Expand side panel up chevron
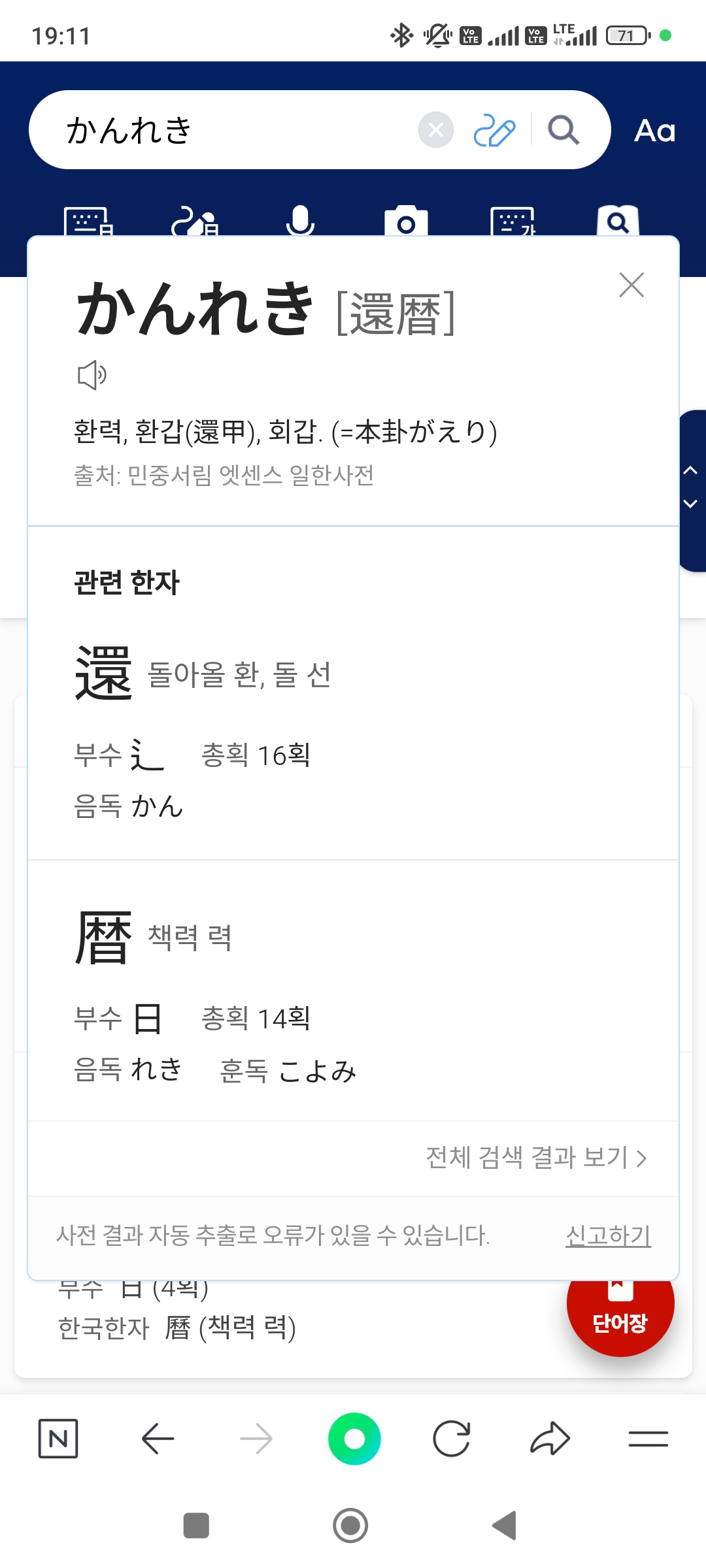The image size is (706, 1568). [x=690, y=470]
